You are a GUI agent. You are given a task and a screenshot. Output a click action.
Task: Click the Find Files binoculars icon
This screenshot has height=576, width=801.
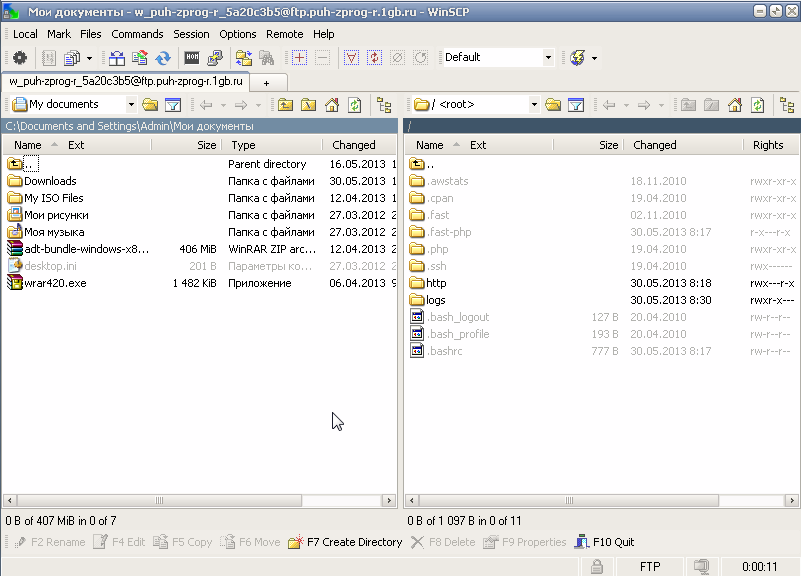point(267,58)
